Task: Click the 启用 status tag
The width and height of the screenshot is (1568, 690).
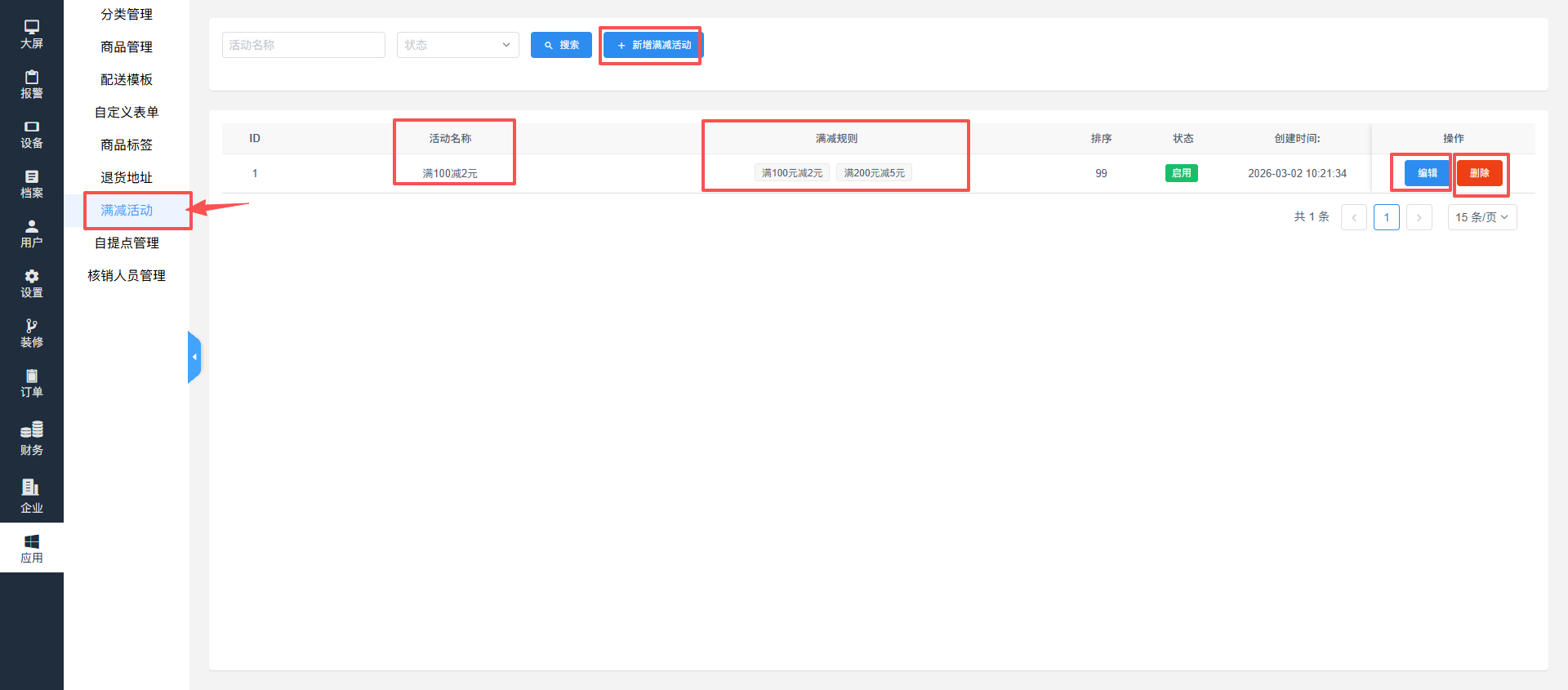Action: coord(1182,173)
